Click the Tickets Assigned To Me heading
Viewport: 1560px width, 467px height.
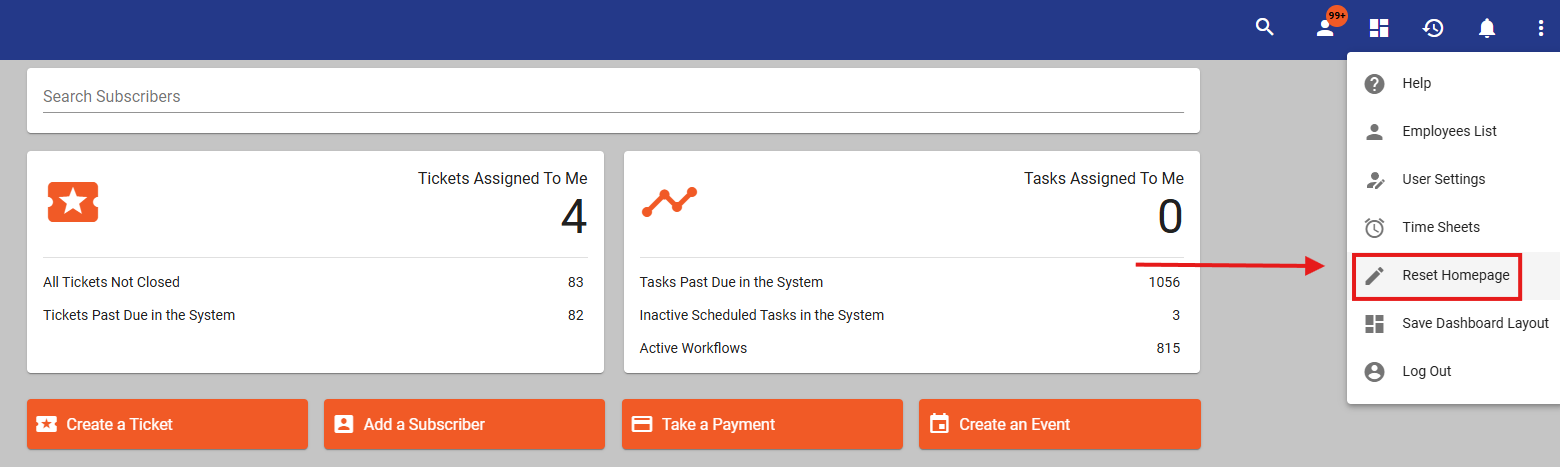click(x=503, y=178)
